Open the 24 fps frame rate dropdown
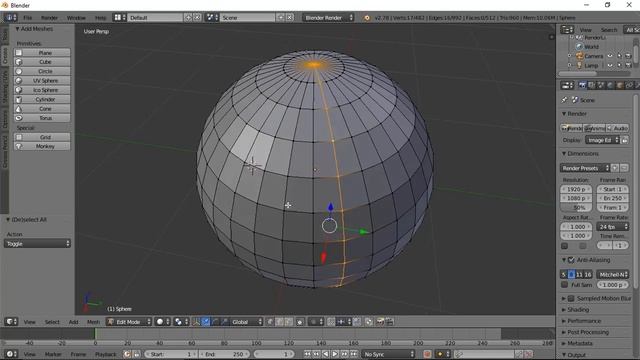The width and height of the screenshot is (640, 360). coord(613,227)
